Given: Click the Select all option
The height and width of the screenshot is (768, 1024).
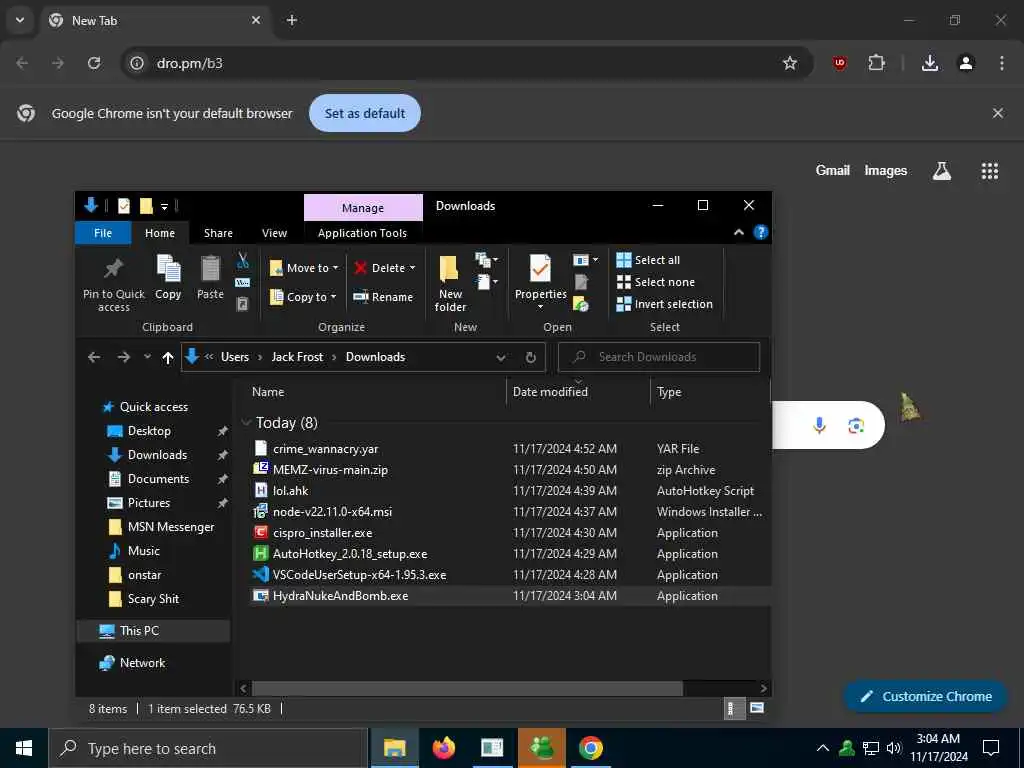Looking at the screenshot, I should click(x=648, y=261).
